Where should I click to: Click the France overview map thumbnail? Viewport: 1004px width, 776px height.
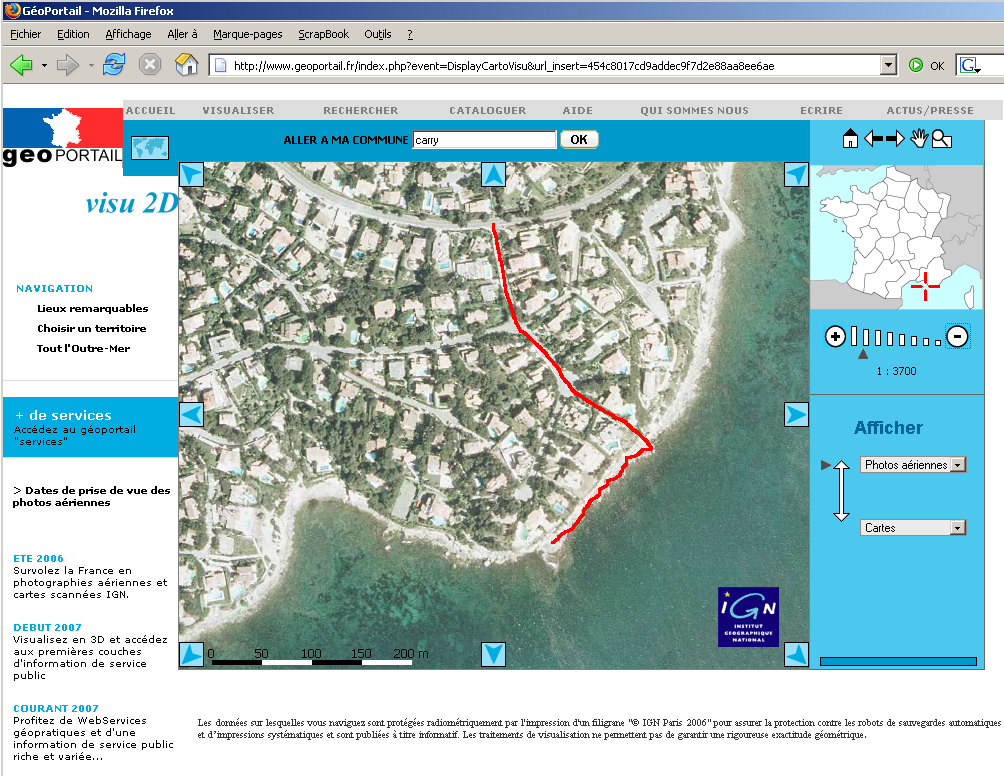tap(896, 237)
